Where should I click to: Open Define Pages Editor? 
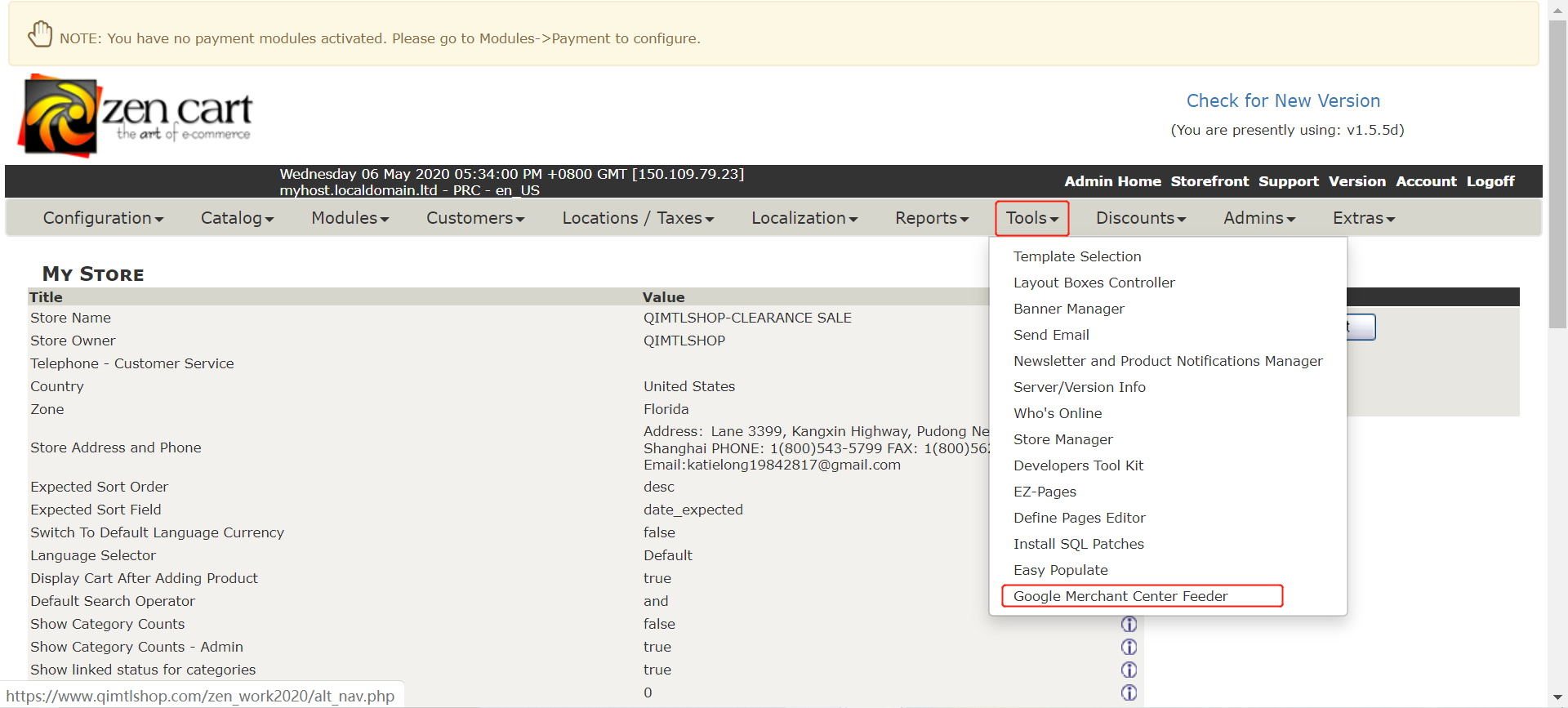click(1080, 518)
